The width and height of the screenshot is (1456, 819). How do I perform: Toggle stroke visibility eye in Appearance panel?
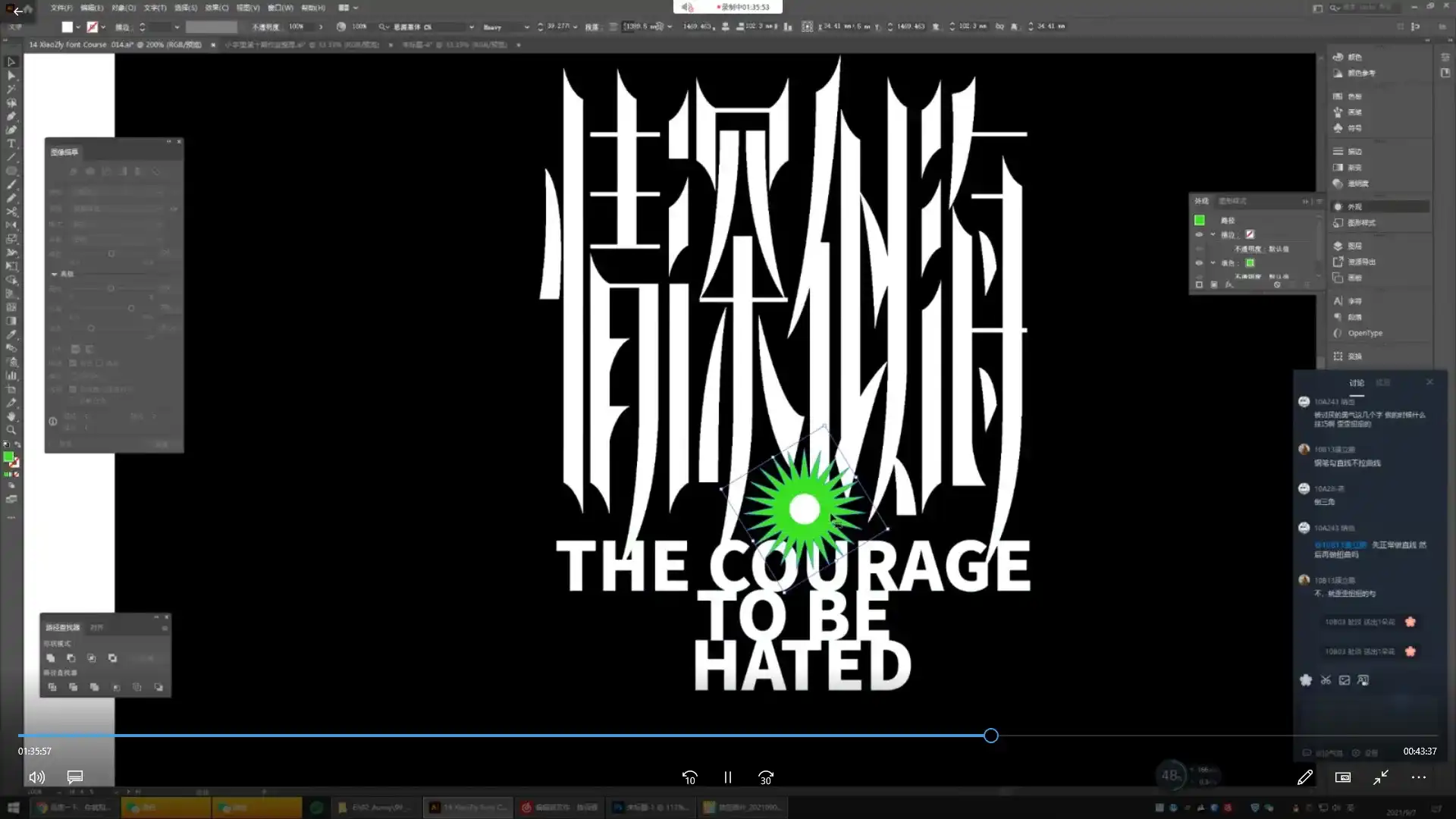point(1199,234)
